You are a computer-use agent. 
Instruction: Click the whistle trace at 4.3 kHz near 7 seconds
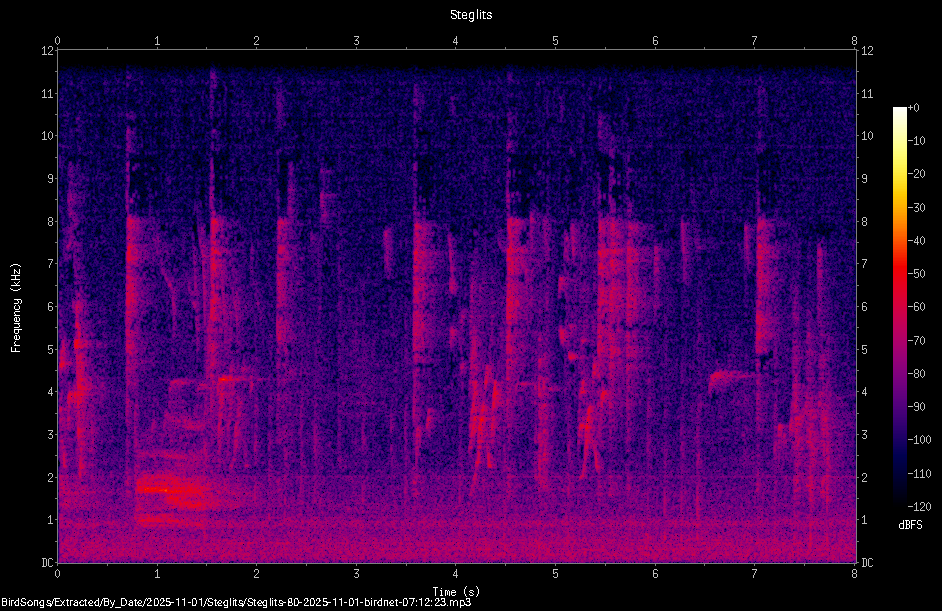coord(733,378)
